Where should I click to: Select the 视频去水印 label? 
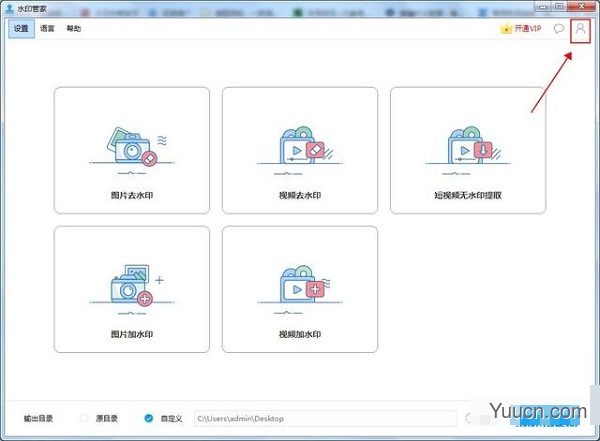tap(300, 196)
